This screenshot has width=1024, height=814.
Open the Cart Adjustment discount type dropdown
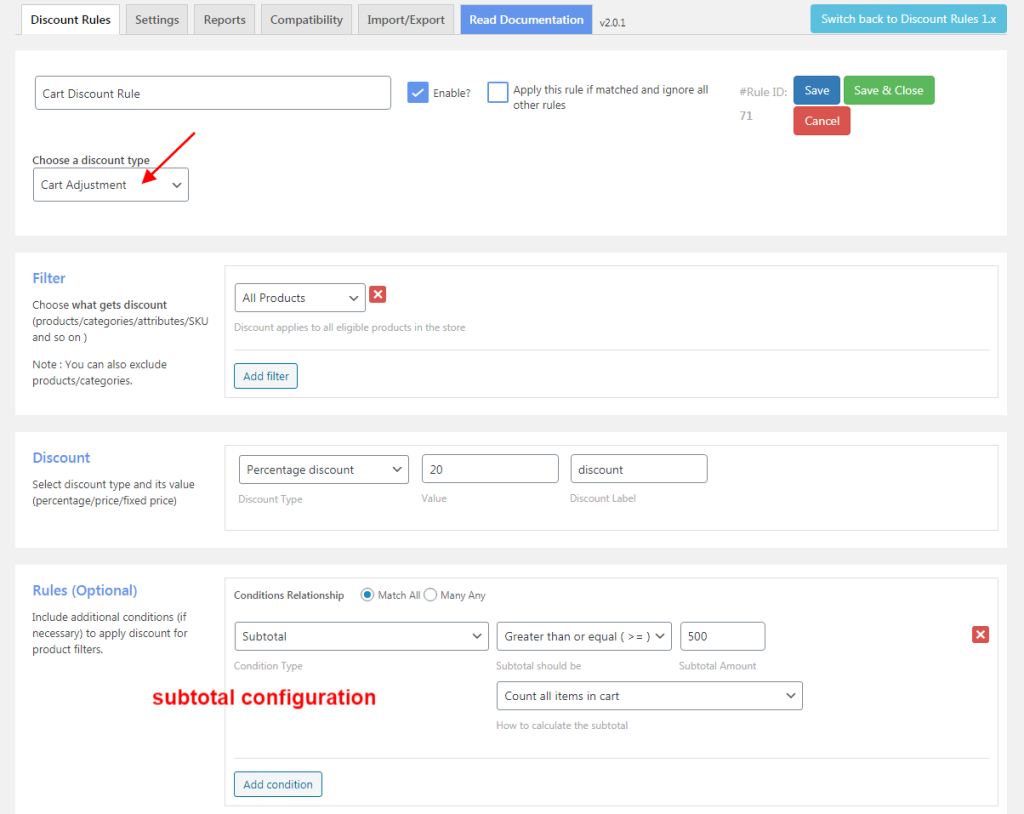111,185
